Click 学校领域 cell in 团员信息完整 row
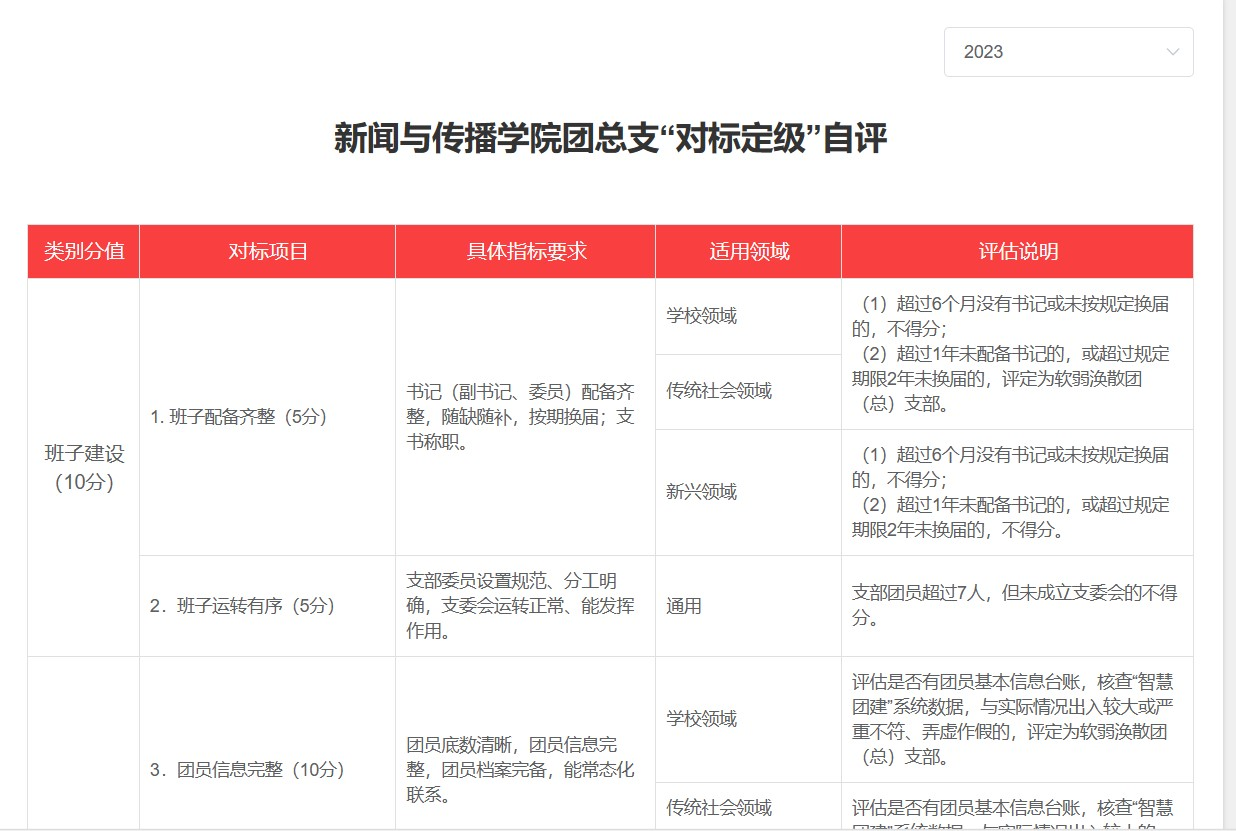The height and width of the screenshot is (831, 1236). [702, 719]
